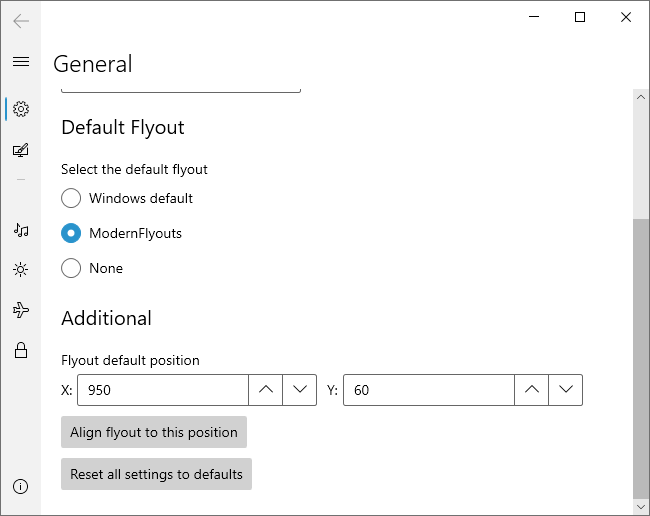650x516 pixels.
Task: Click Flyout default position label
Action: pos(130,360)
